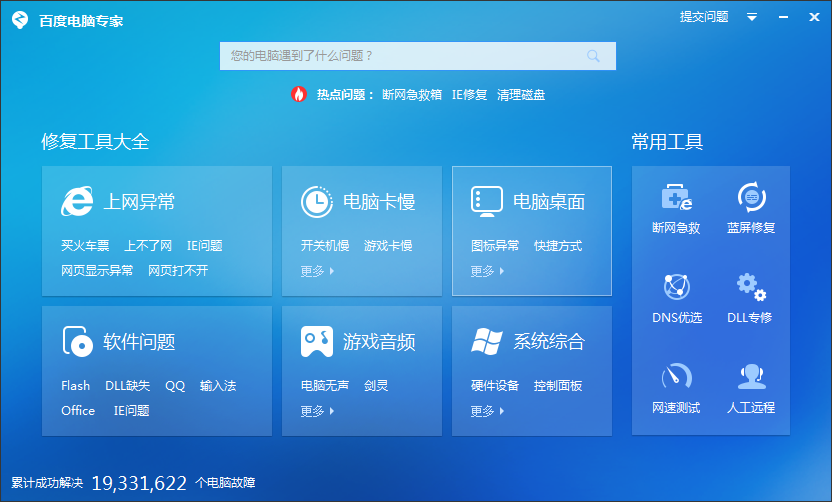Click the 电脑卡慢 clock icon
The image size is (832, 502).
317,201
